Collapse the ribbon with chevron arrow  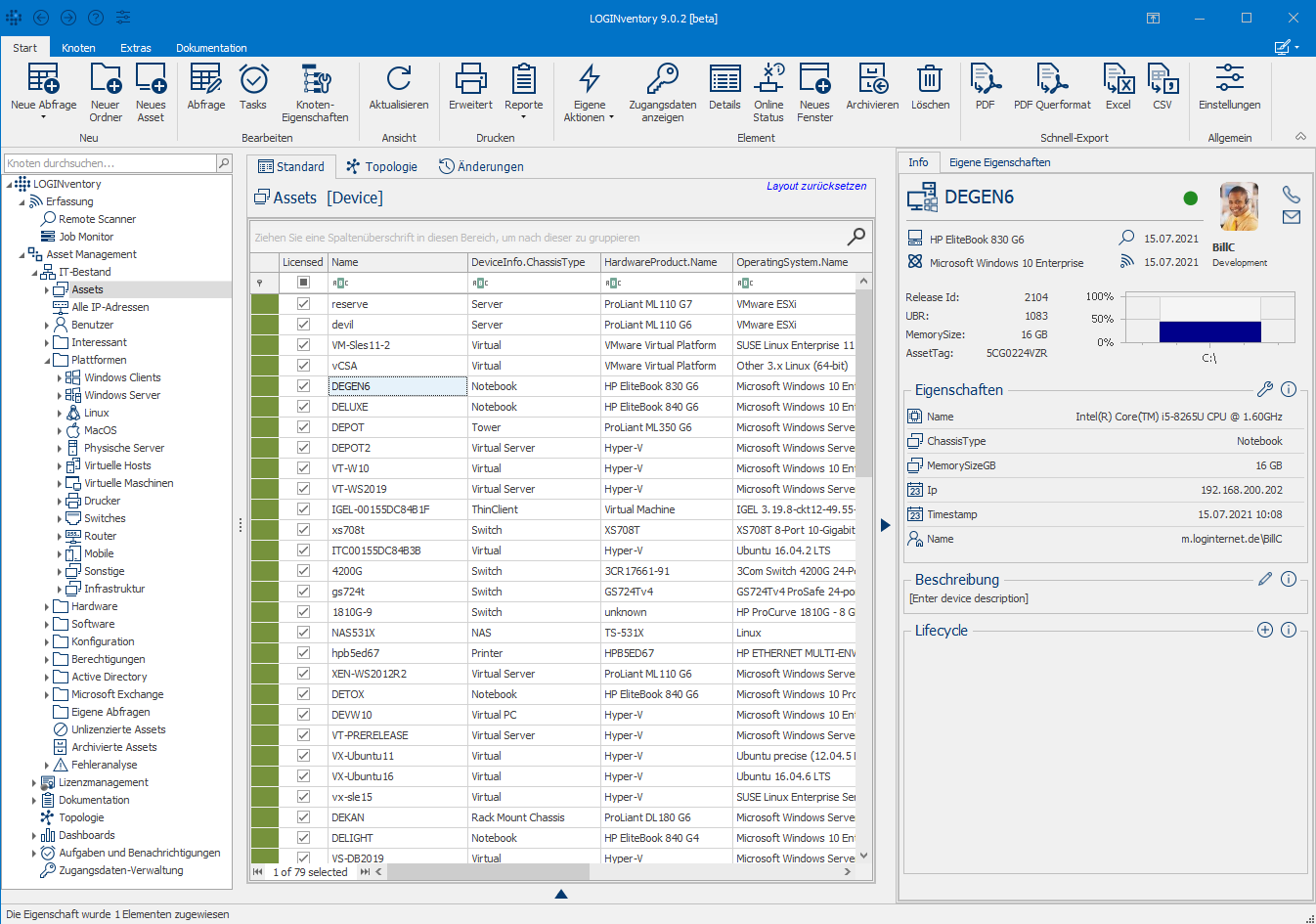1300,137
